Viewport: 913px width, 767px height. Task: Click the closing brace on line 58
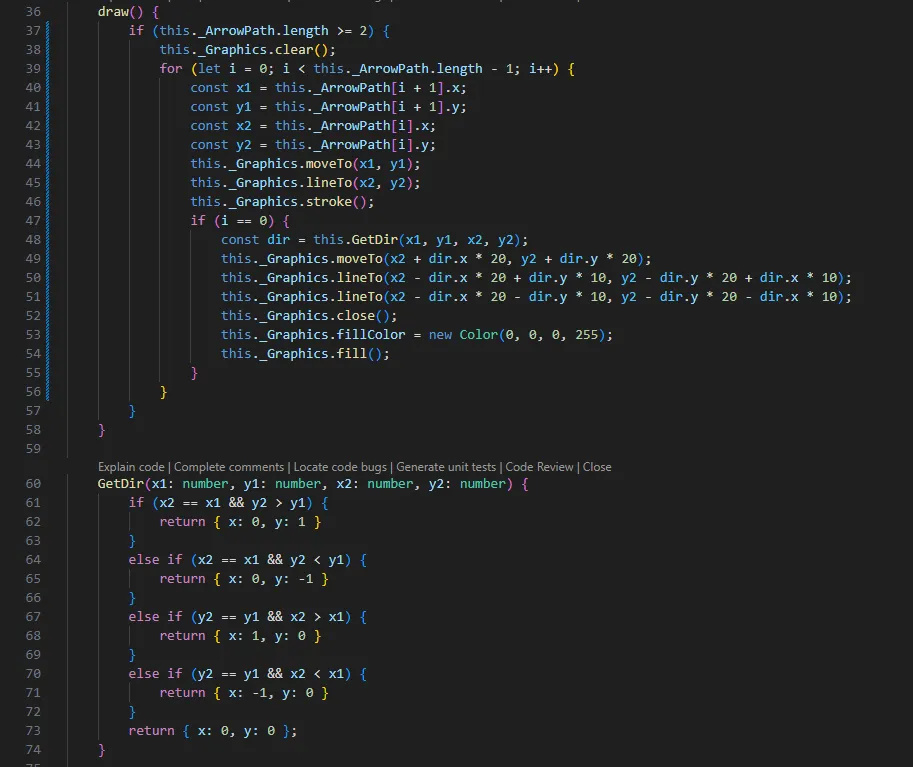click(101, 430)
